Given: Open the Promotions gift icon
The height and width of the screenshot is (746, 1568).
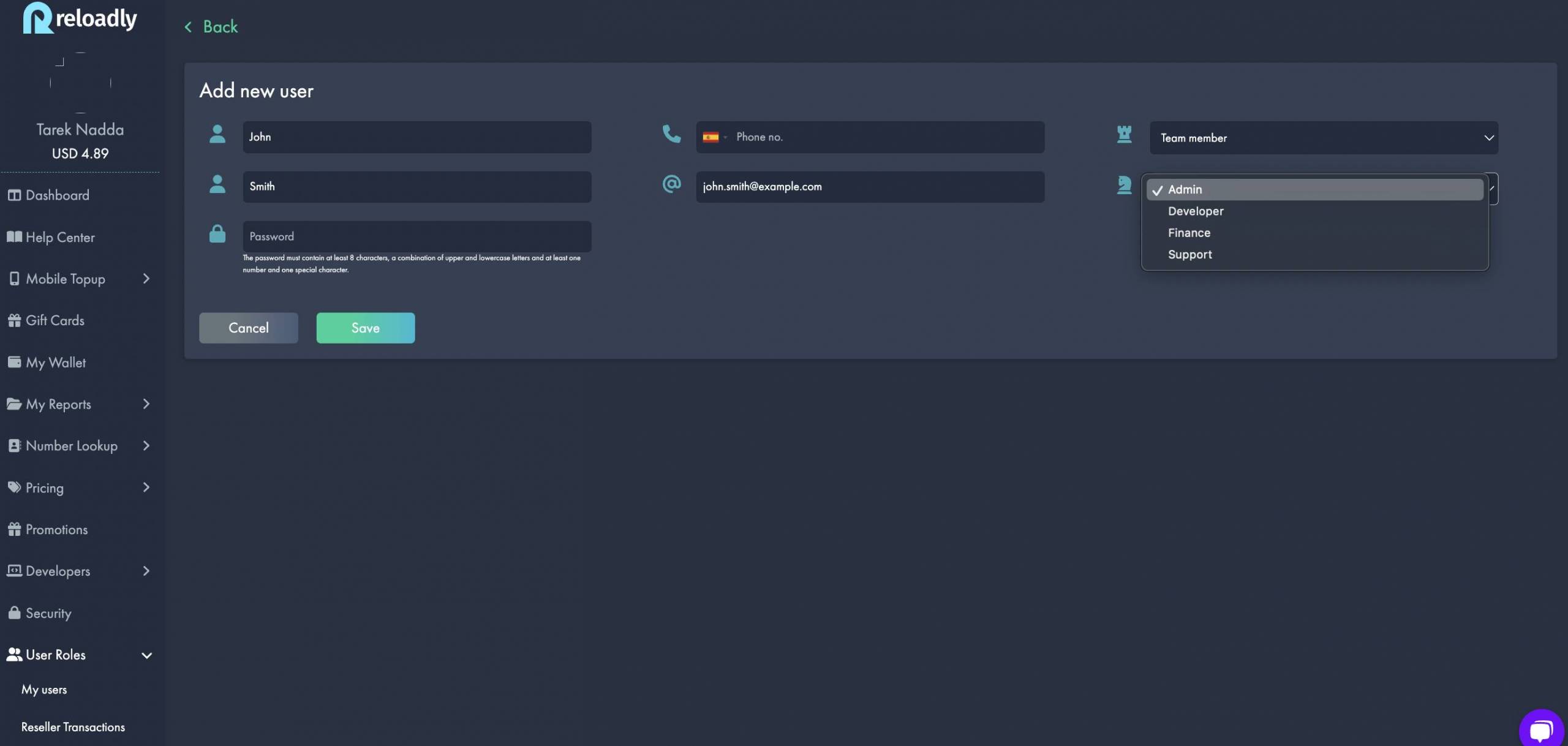Looking at the screenshot, I should pyautogui.click(x=14, y=529).
